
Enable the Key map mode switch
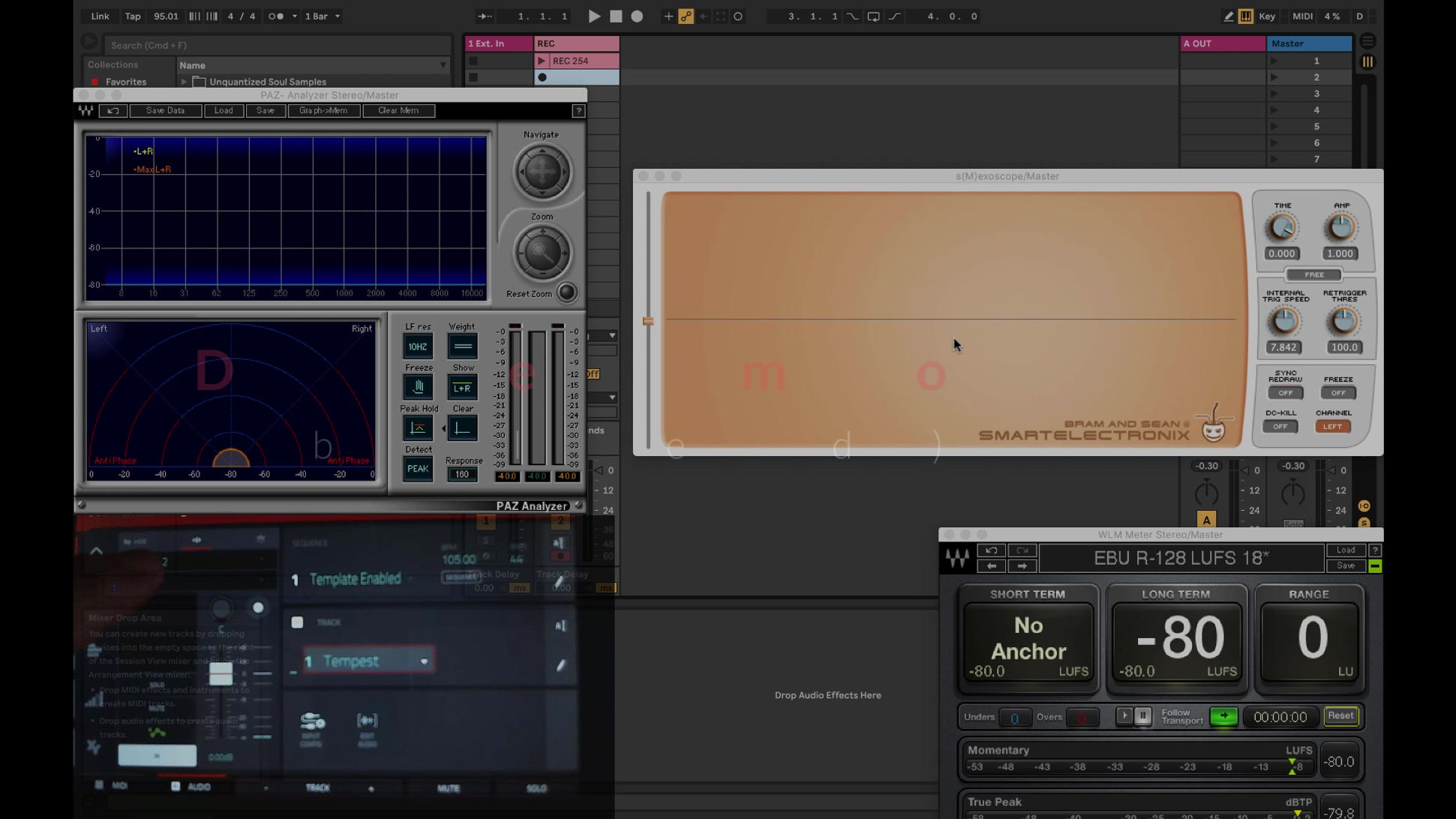pyautogui.click(x=1267, y=16)
